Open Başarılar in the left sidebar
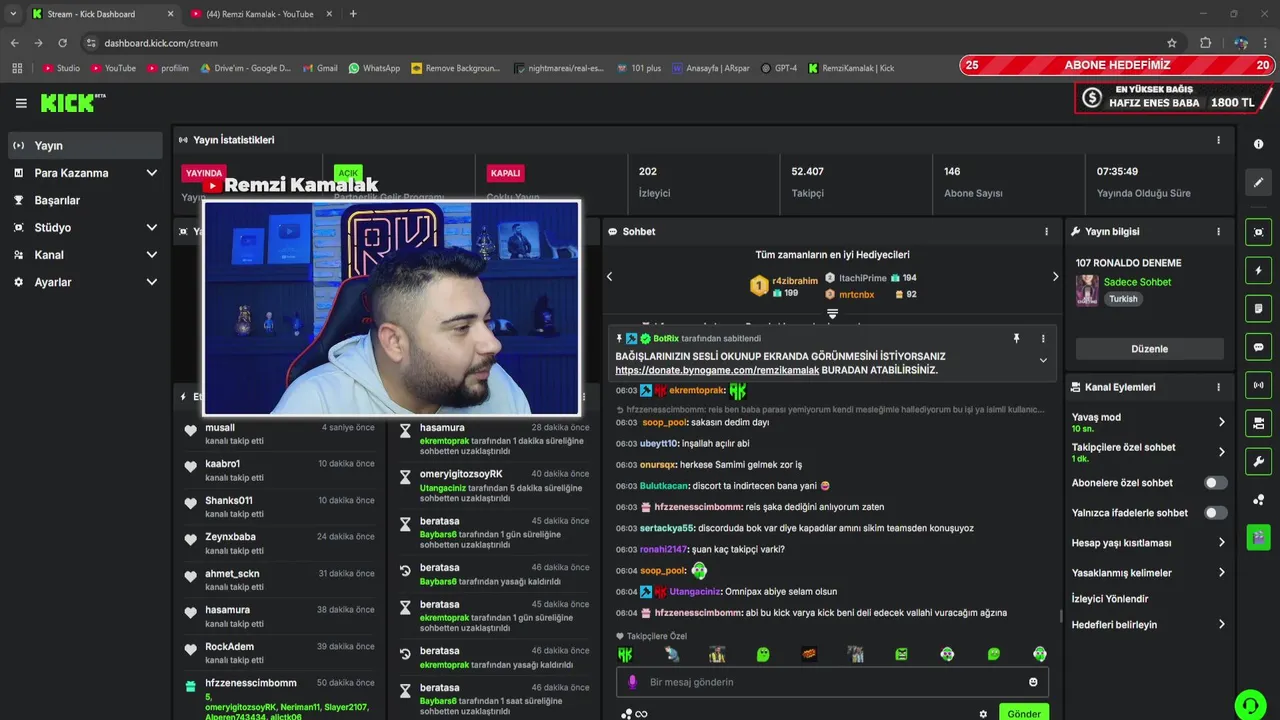Image resolution: width=1280 pixels, height=720 pixels. 84,200
